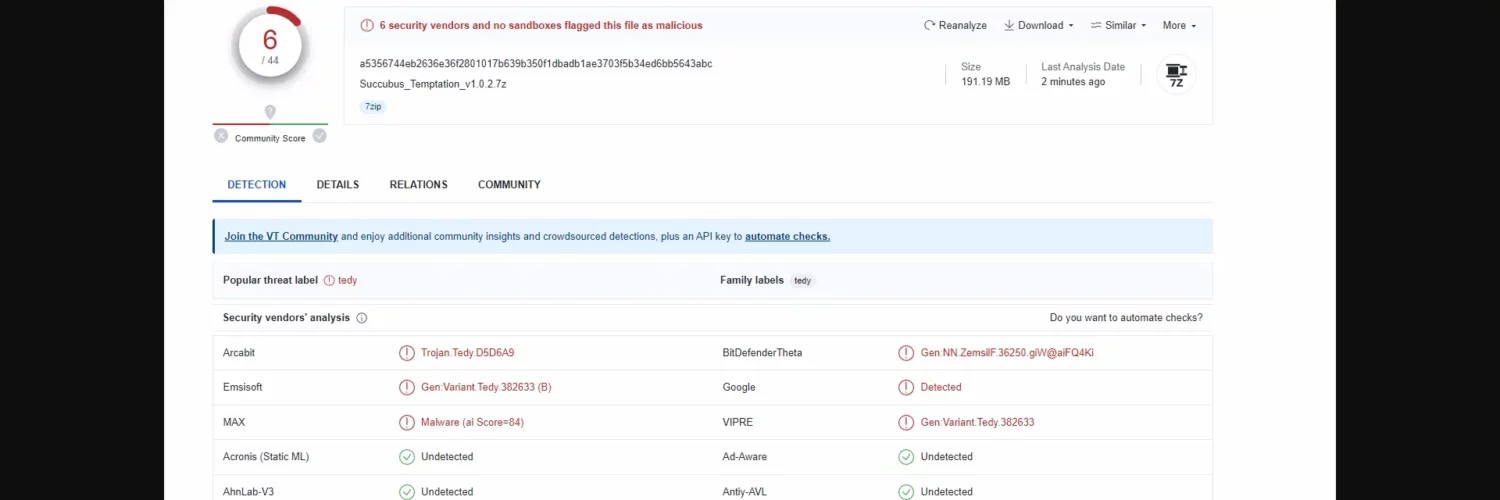
Task: Vote negative with the Community Score X button
Action: [x=221, y=136]
